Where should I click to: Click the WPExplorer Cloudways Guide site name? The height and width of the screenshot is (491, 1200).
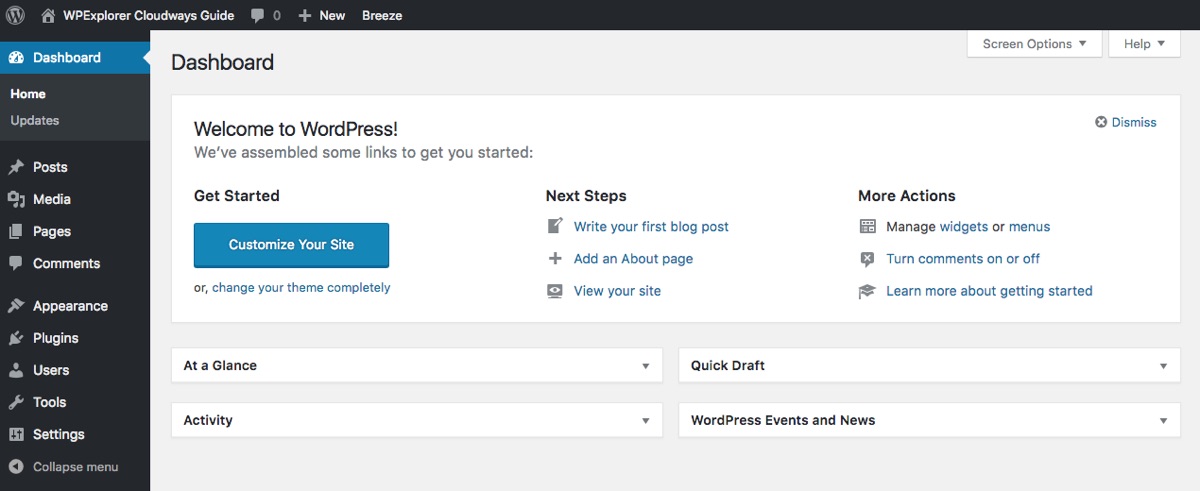[149, 16]
